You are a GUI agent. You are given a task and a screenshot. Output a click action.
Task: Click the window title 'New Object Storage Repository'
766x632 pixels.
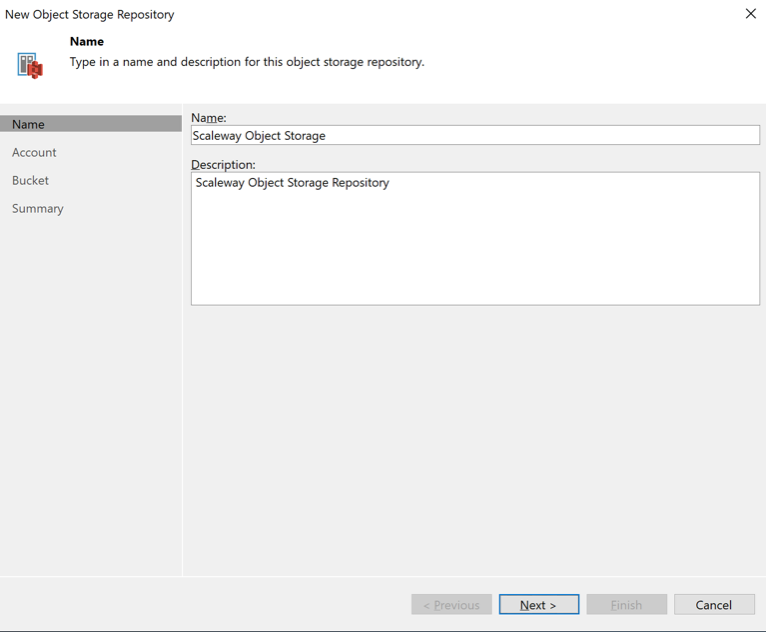90,14
